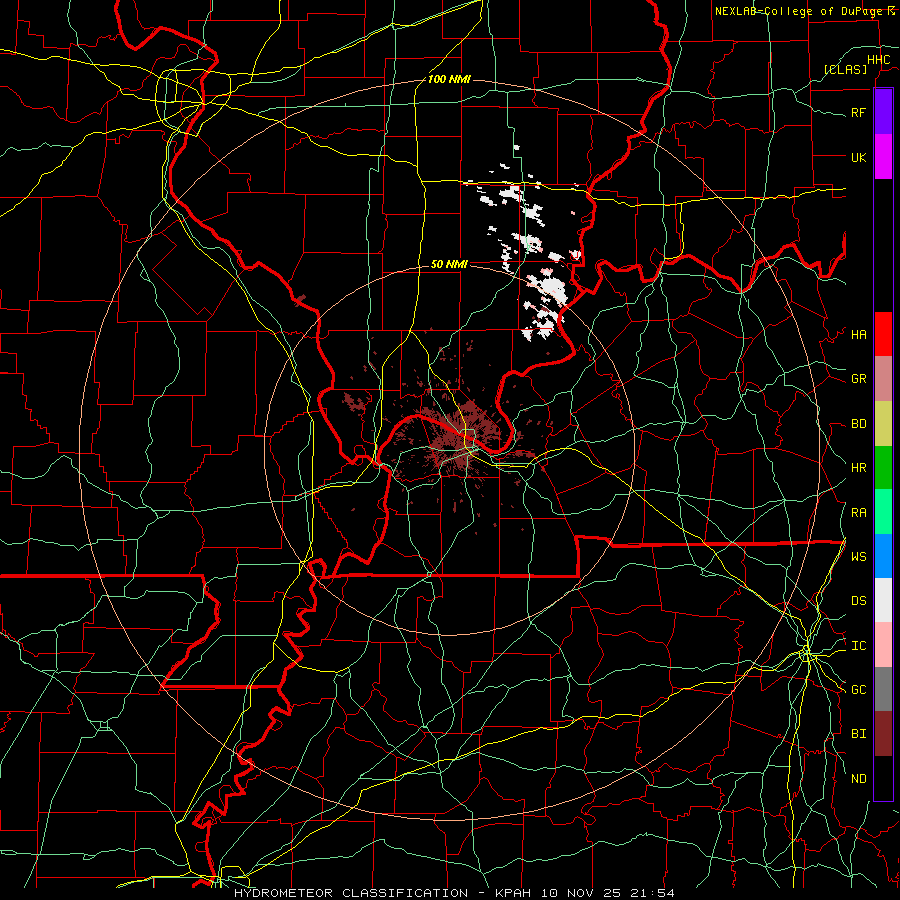Click the 'IC' legend label

(x=858, y=646)
